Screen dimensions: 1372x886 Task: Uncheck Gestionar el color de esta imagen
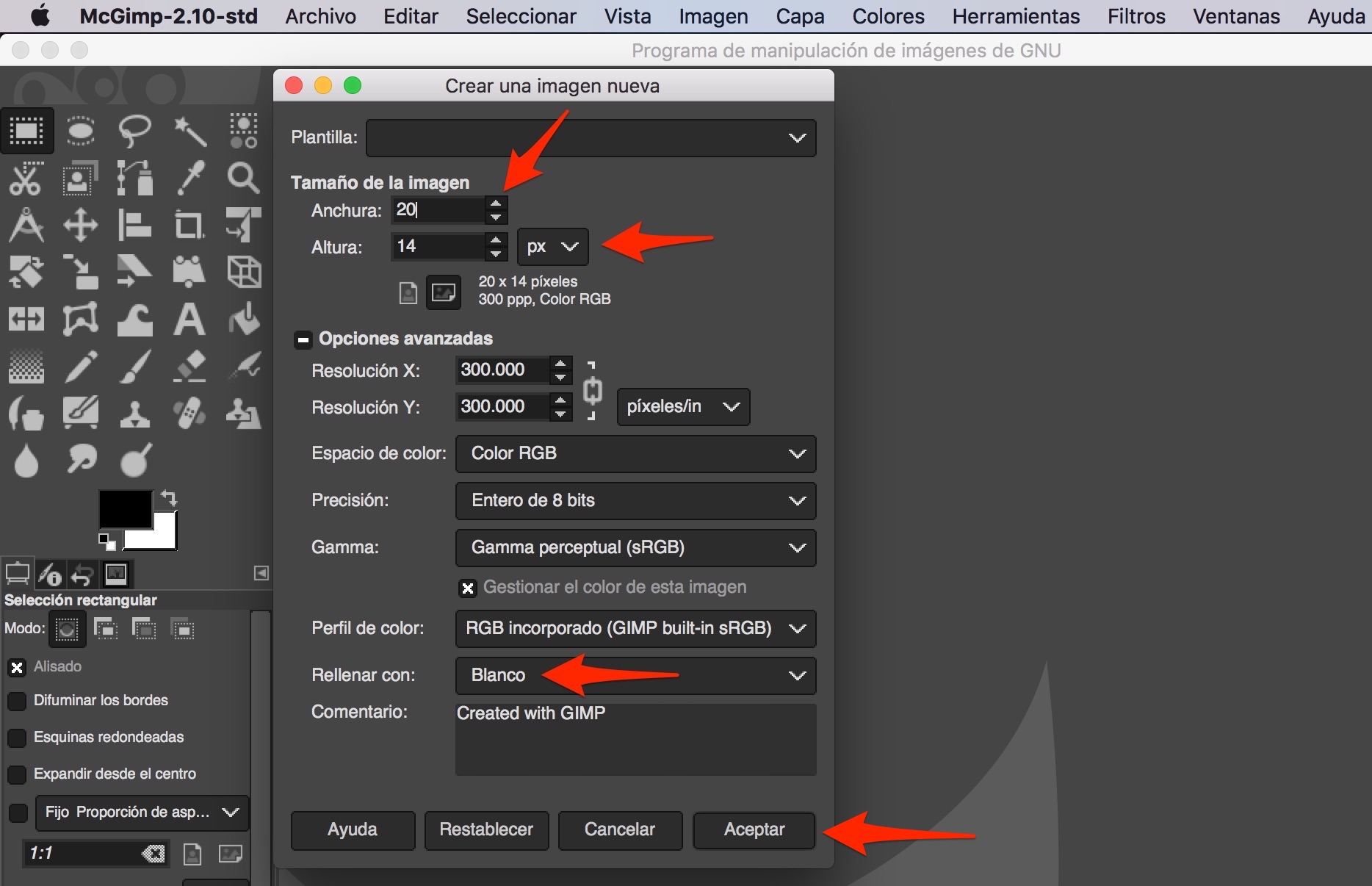tap(467, 588)
